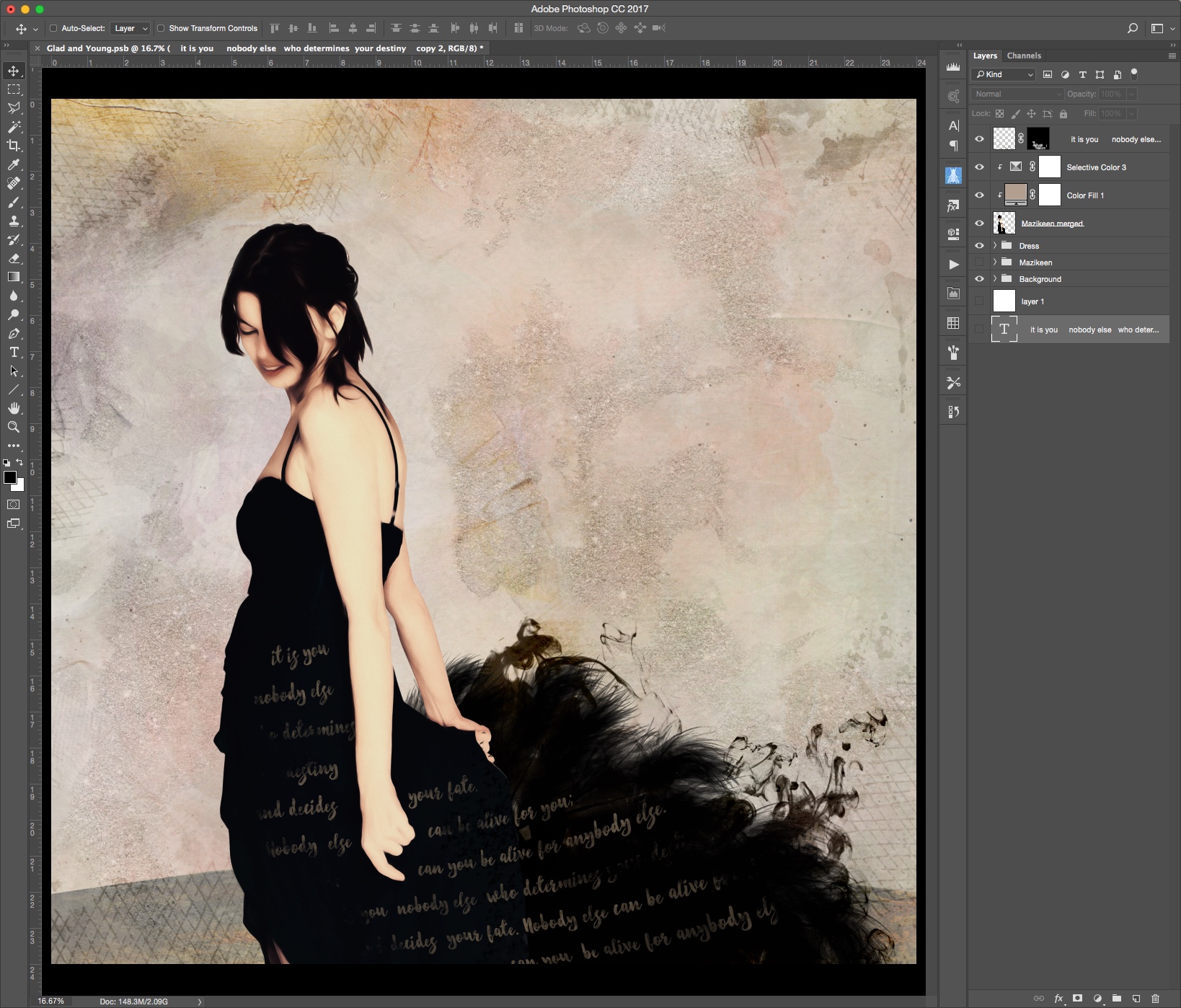Show the hidden Mazikeen group
The image size is (1181, 1008).
point(979,262)
